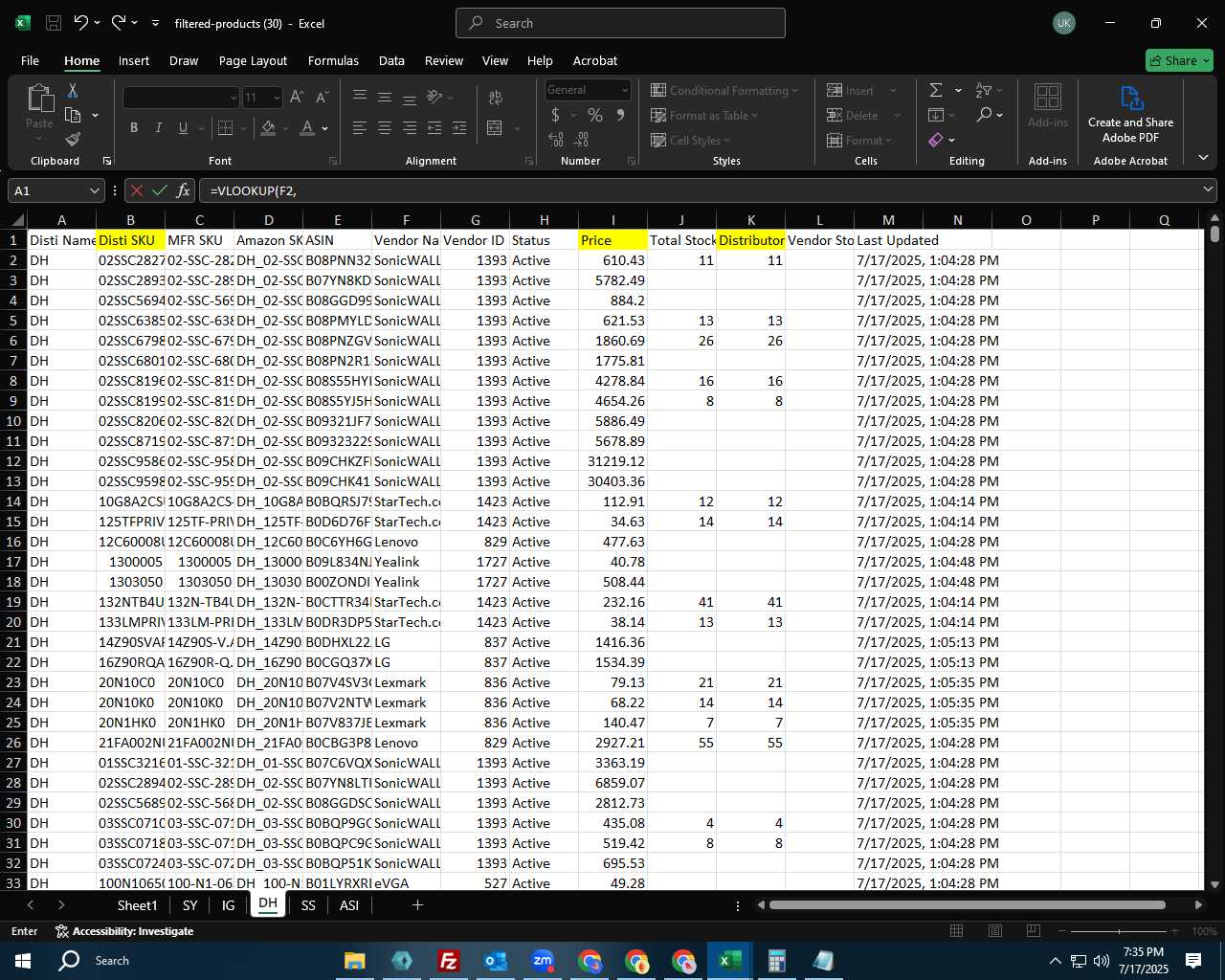The width and height of the screenshot is (1225, 980).
Task: Click the Paste clipboard icon
Action: pyautogui.click(x=40, y=99)
